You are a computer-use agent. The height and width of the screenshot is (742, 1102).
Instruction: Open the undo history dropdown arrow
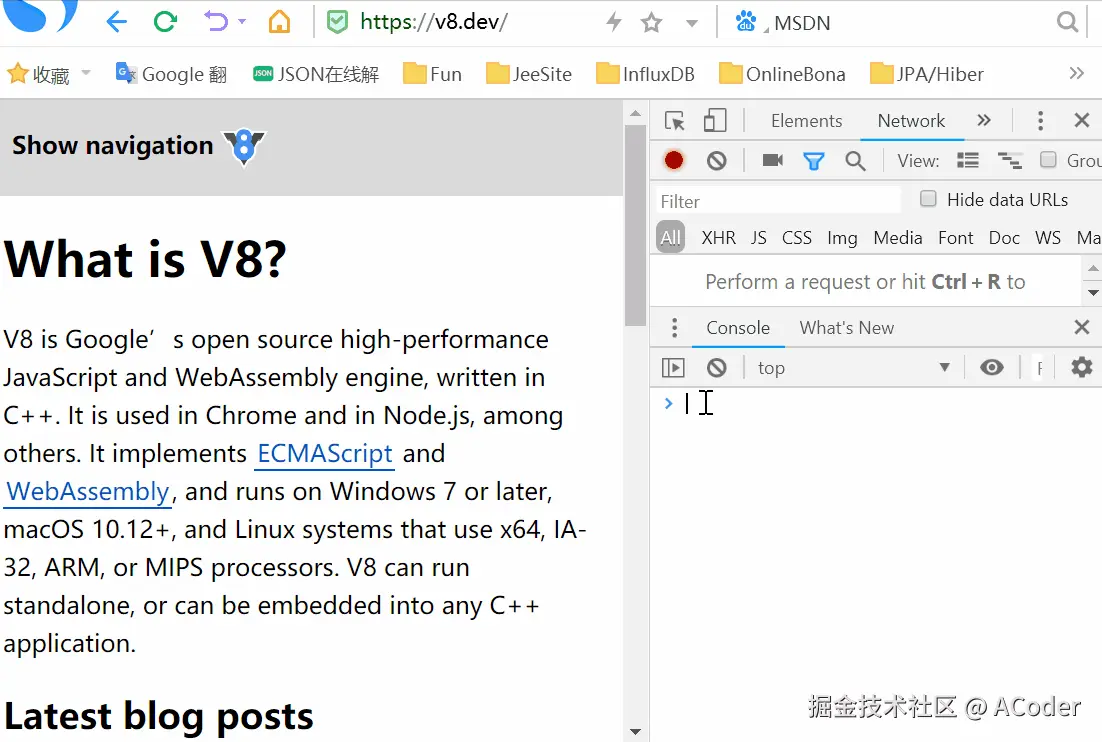click(x=242, y=22)
